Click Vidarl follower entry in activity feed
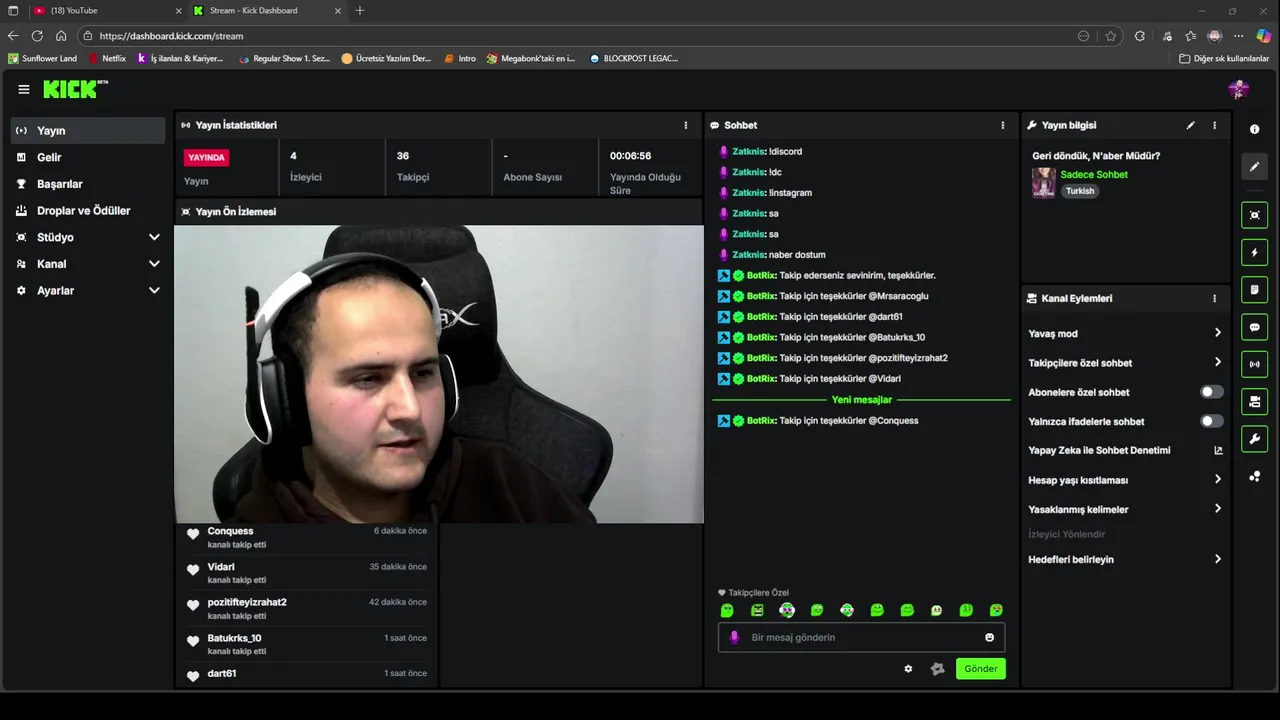This screenshot has width=1280, height=720. 307,573
